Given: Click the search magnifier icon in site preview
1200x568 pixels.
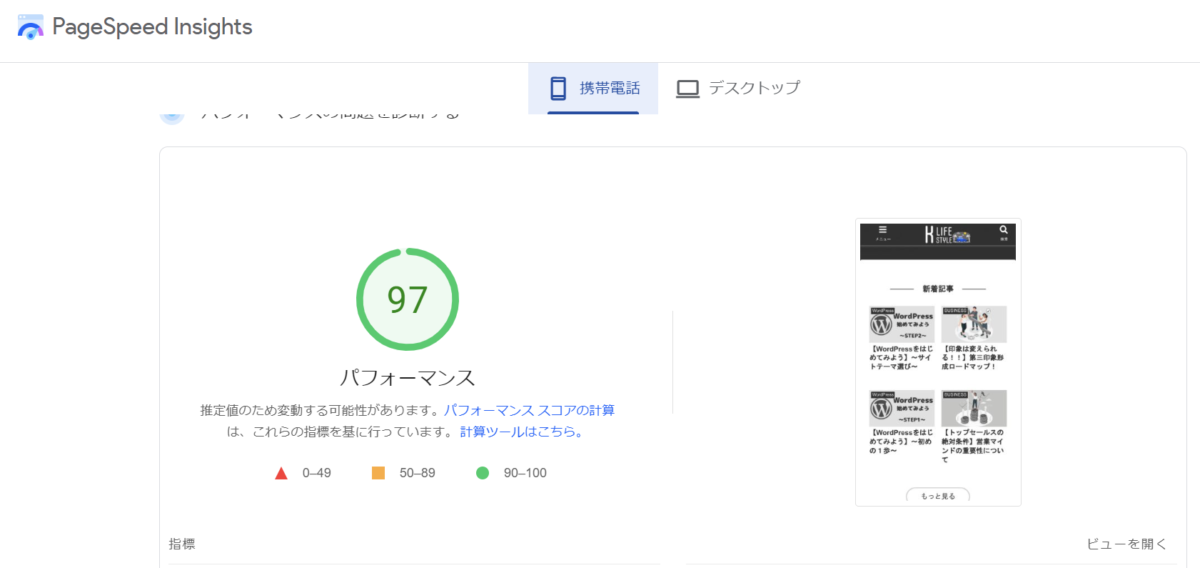Looking at the screenshot, I should (1003, 233).
